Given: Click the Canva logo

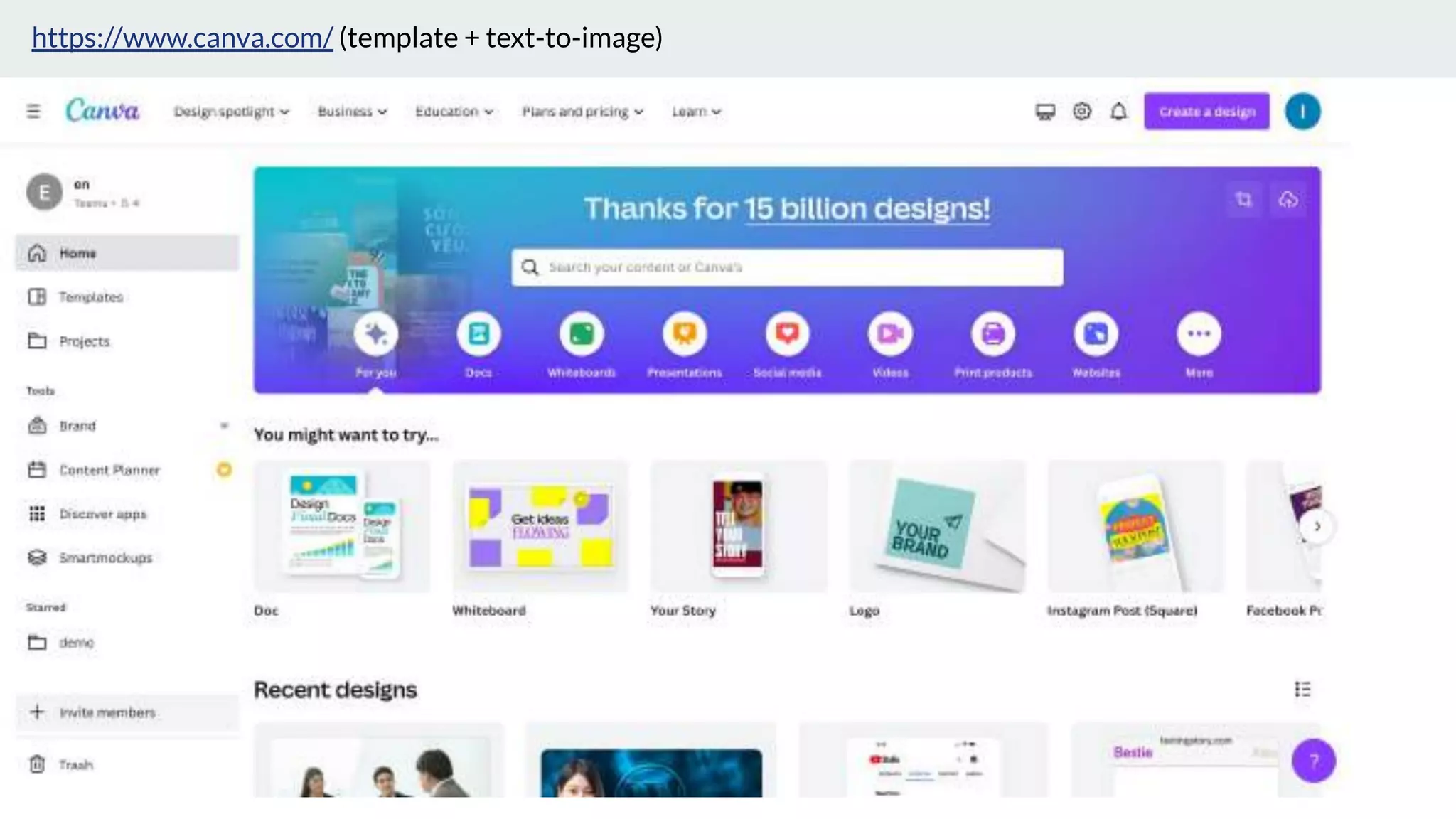Looking at the screenshot, I should (x=102, y=111).
